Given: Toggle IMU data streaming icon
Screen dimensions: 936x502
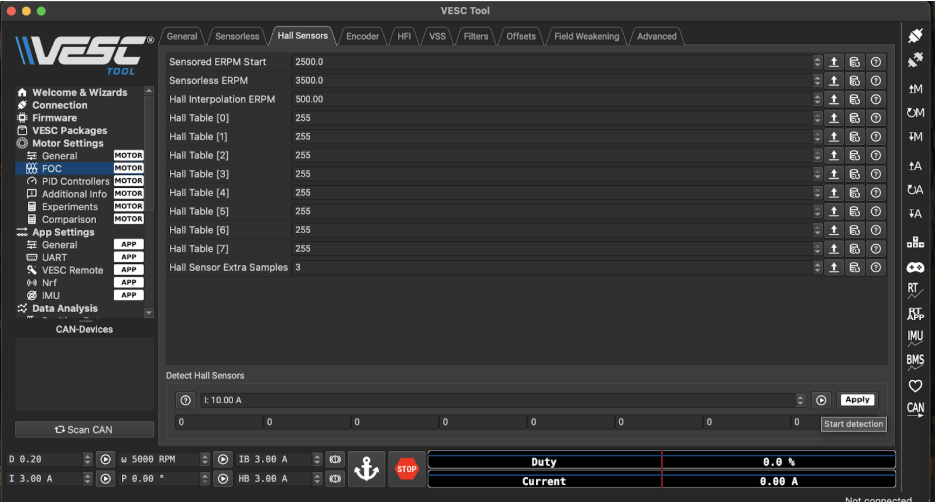Looking at the screenshot, I should point(915,337).
